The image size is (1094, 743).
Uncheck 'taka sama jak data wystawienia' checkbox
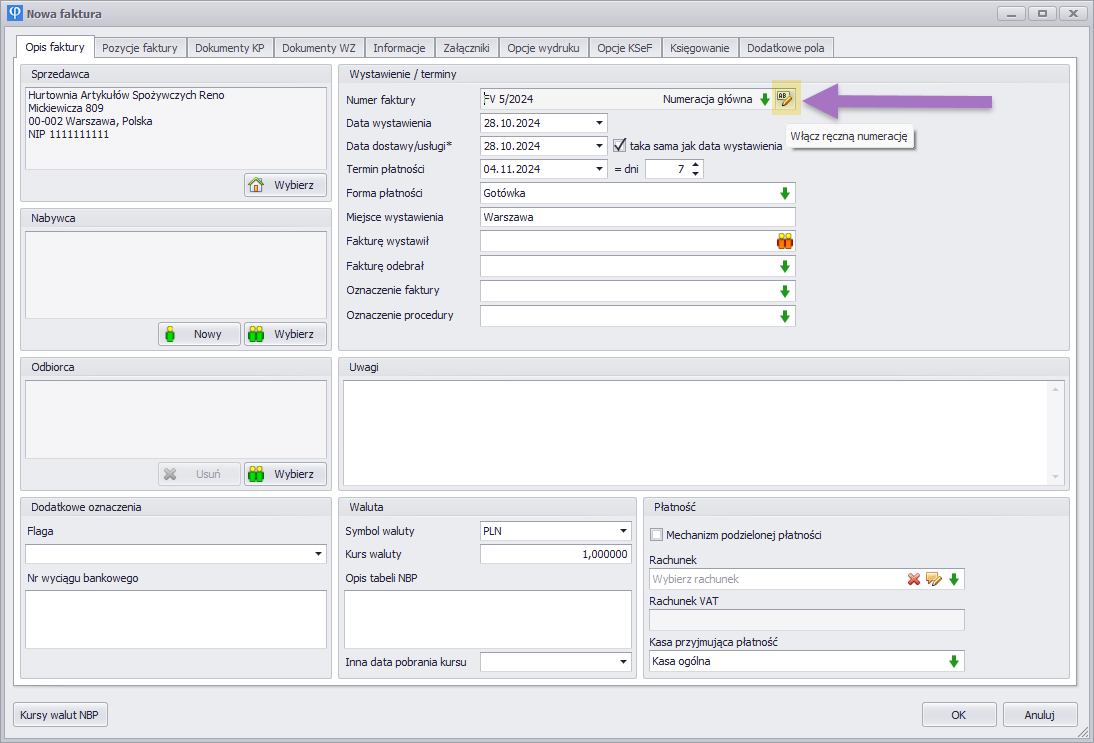point(619,145)
